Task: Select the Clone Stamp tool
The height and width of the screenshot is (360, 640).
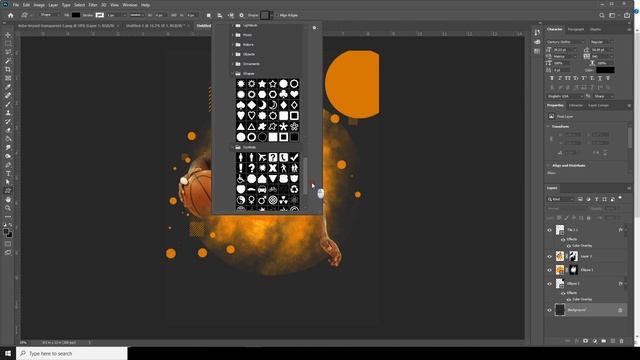Action: [8, 113]
